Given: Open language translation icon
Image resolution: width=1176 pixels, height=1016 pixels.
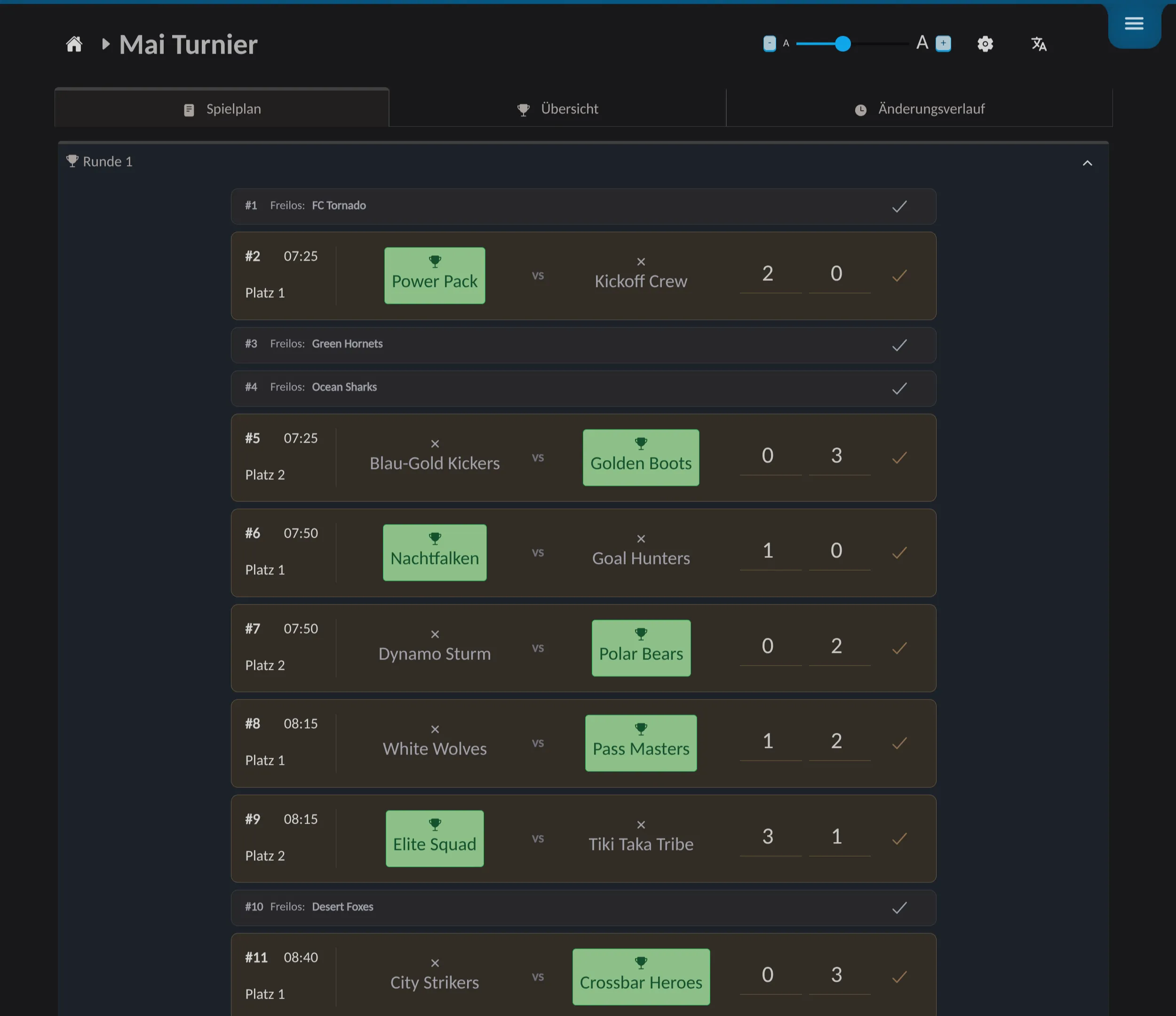Looking at the screenshot, I should pyautogui.click(x=1039, y=44).
